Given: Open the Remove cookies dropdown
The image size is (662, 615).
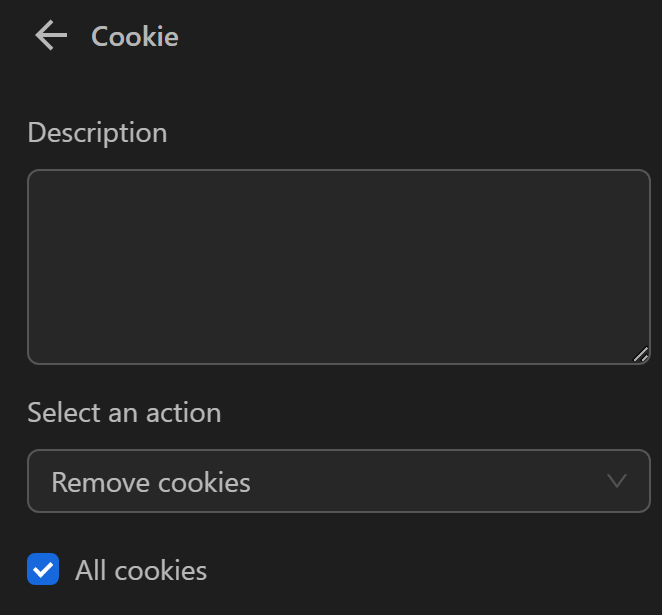Looking at the screenshot, I should [338, 482].
